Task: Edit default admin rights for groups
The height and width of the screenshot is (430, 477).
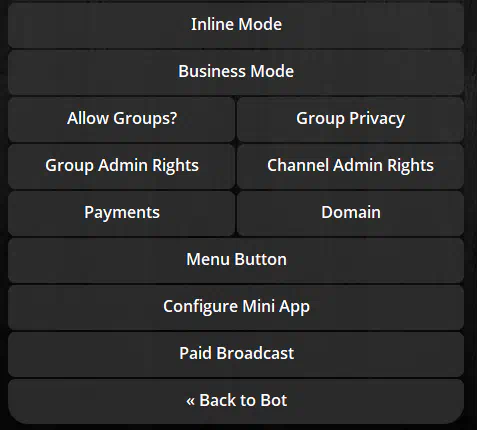Action: click(x=122, y=167)
